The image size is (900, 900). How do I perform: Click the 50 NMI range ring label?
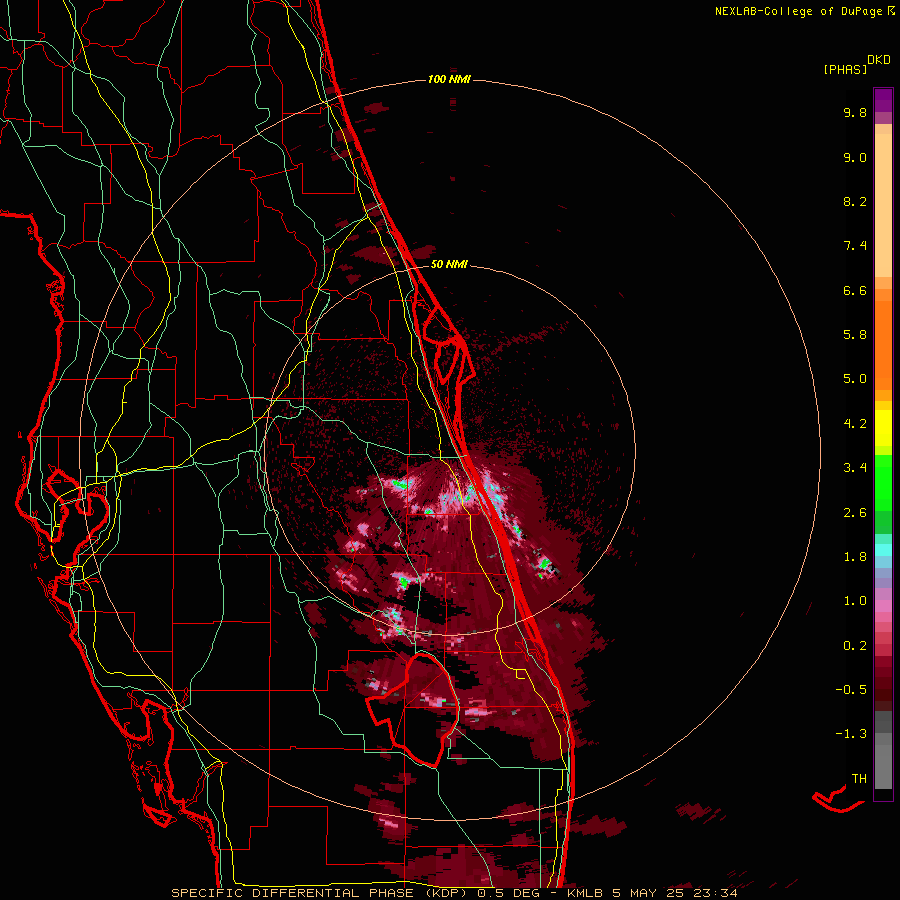point(449,264)
